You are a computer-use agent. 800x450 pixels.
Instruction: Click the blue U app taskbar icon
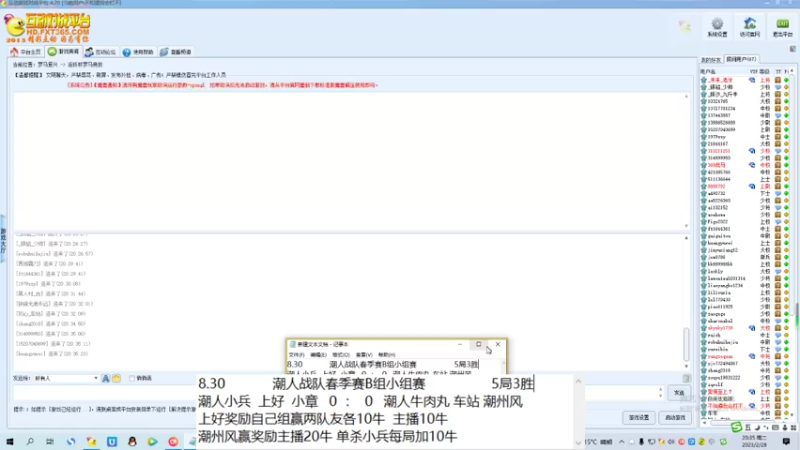112,442
